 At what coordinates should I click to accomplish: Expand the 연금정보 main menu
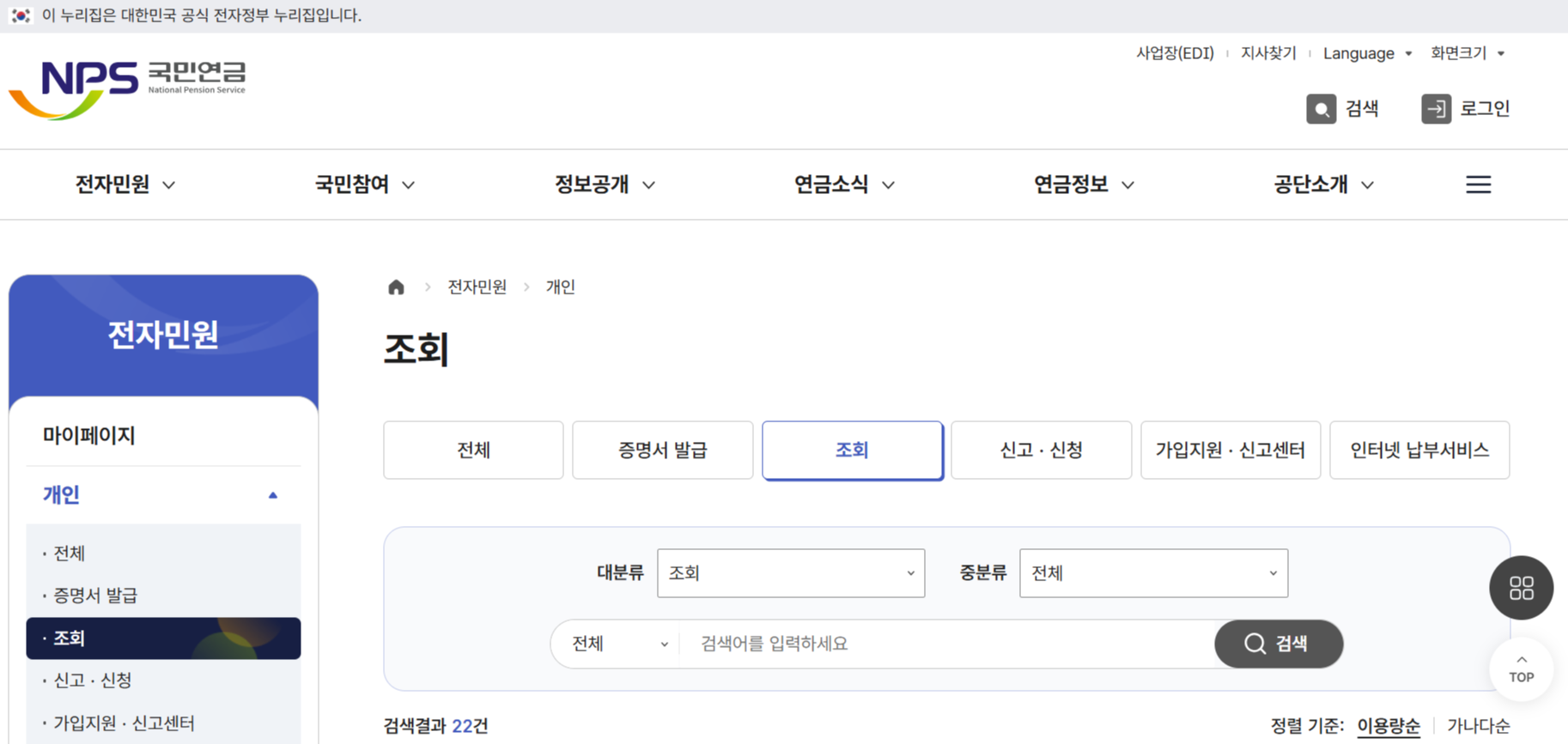[x=1084, y=184]
